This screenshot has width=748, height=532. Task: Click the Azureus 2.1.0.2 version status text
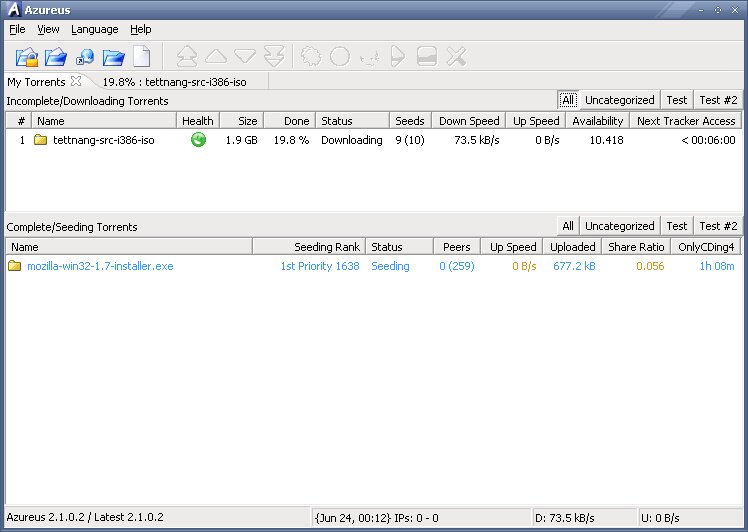coord(85,517)
